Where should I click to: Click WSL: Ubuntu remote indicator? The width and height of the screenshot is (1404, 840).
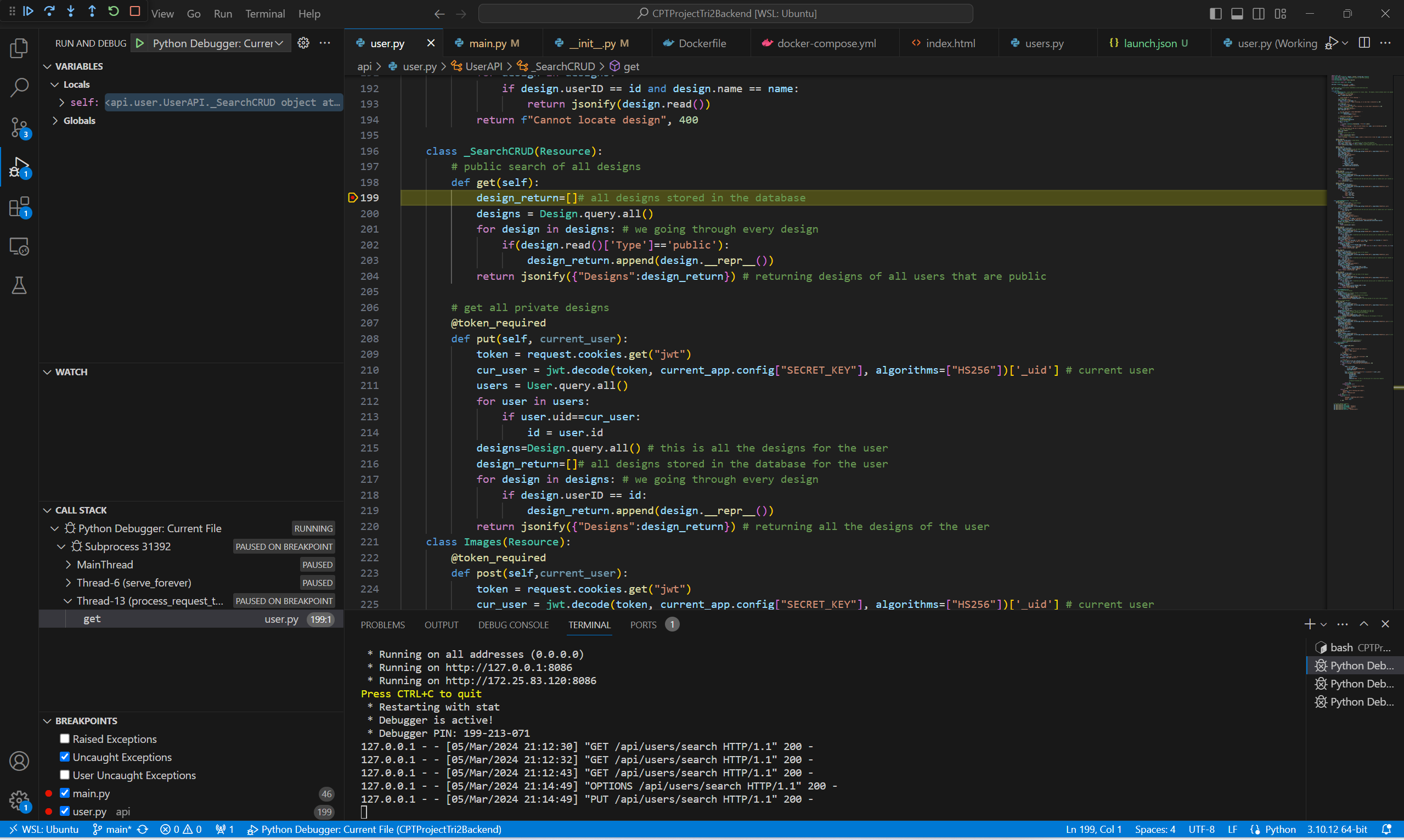click(43, 829)
